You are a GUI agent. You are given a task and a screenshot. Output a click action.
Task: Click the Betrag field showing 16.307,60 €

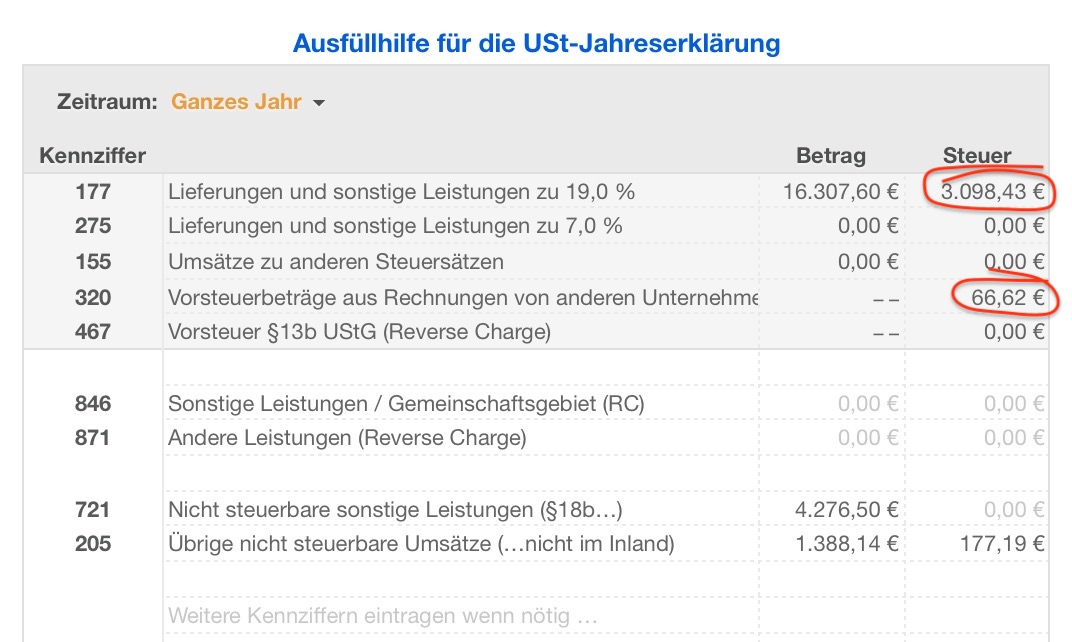pyautogui.click(x=840, y=191)
